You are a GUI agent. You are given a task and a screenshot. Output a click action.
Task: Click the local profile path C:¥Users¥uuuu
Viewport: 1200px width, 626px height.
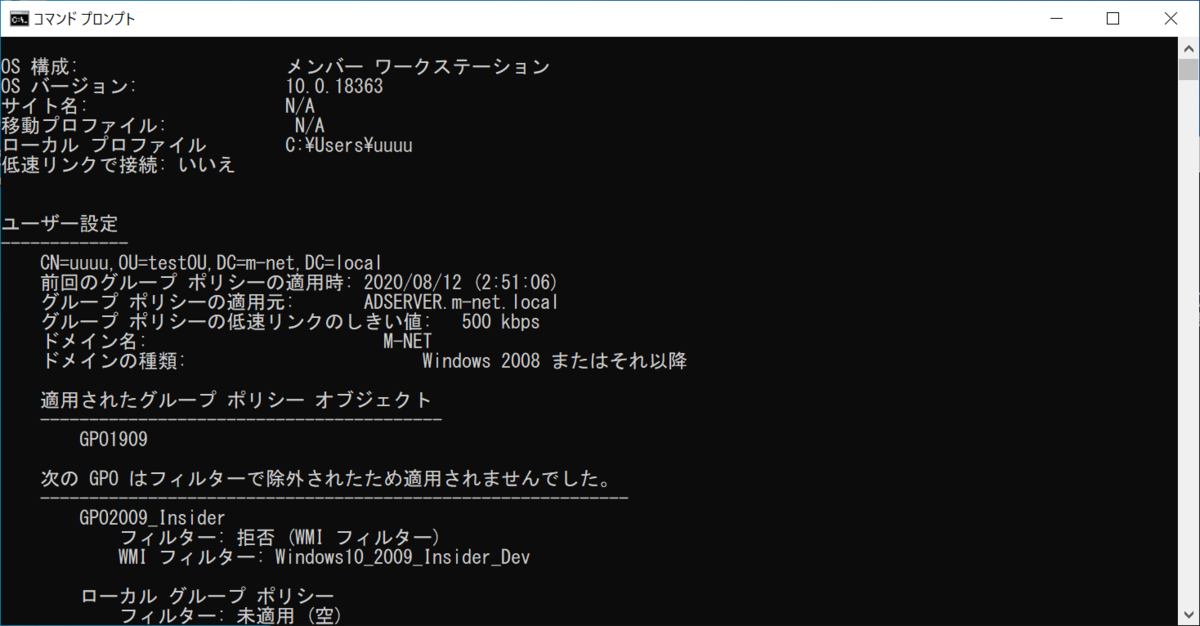349,145
